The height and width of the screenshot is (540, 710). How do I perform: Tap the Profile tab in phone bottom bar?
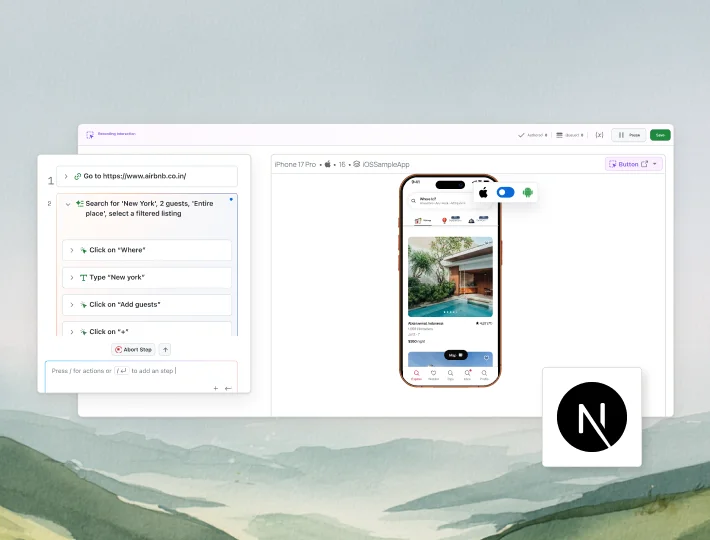click(x=484, y=375)
